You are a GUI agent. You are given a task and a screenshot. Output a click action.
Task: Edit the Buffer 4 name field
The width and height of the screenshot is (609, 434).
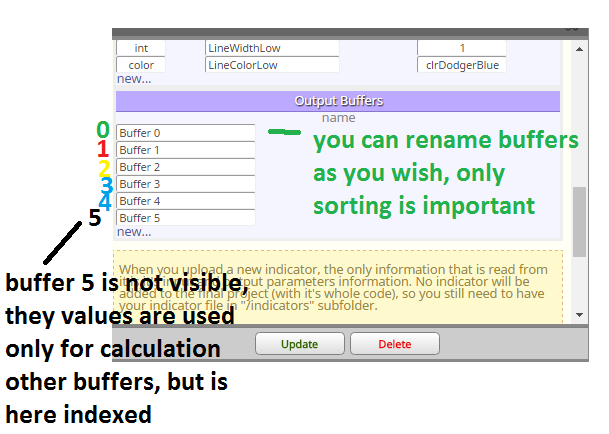coord(186,201)
